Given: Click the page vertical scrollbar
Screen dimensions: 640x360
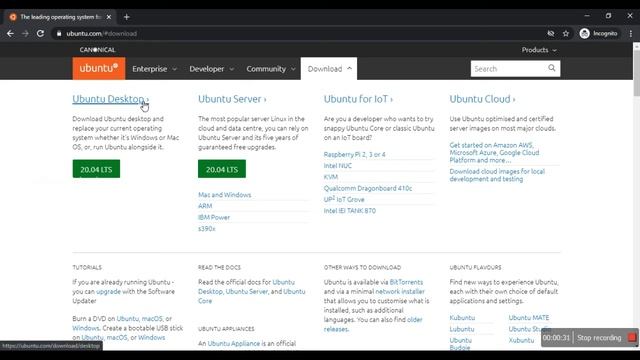Looking at the screenshot, I should [636, 196].
